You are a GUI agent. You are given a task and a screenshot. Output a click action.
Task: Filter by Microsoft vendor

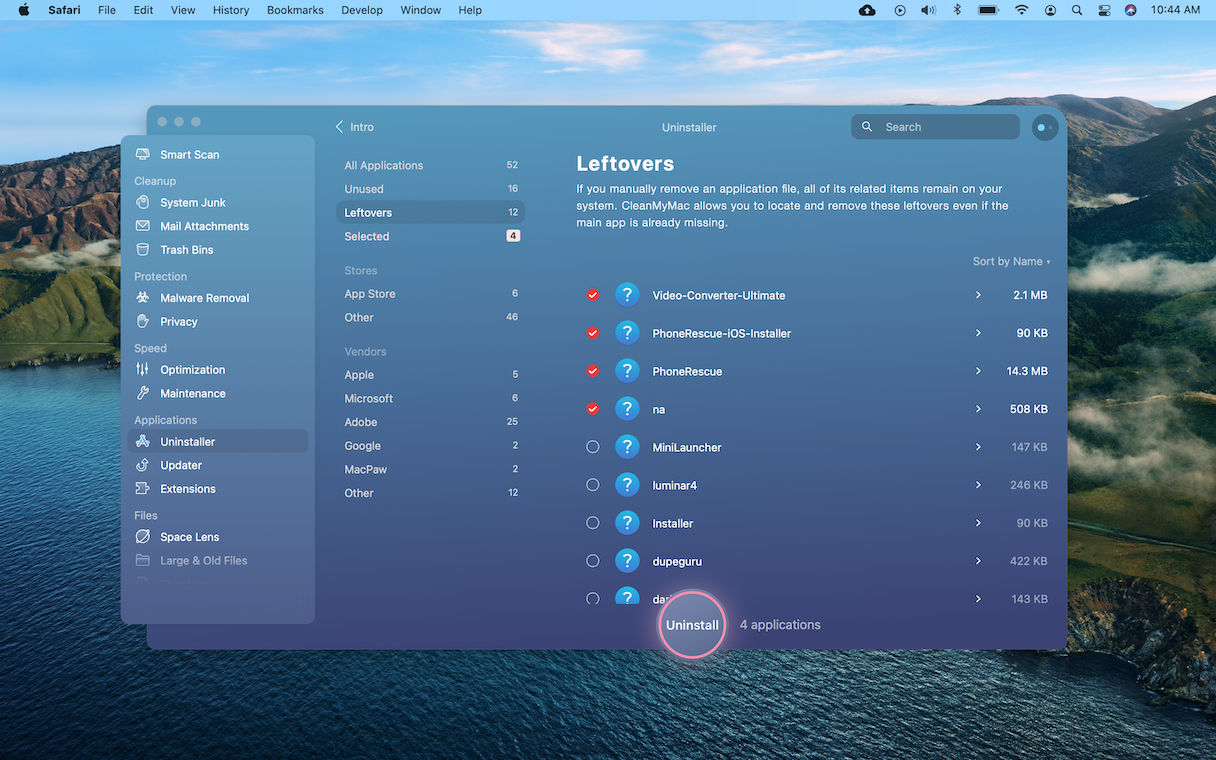pos(431,398)
